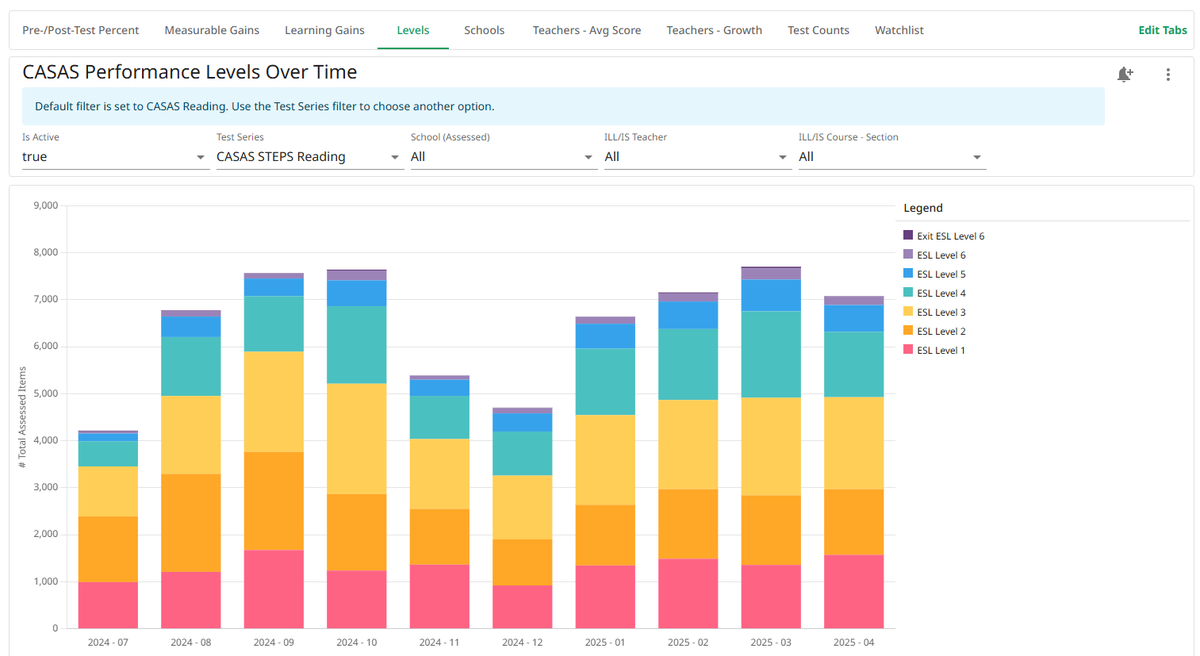Open the Measurable Gains tab

pos(212,30)
